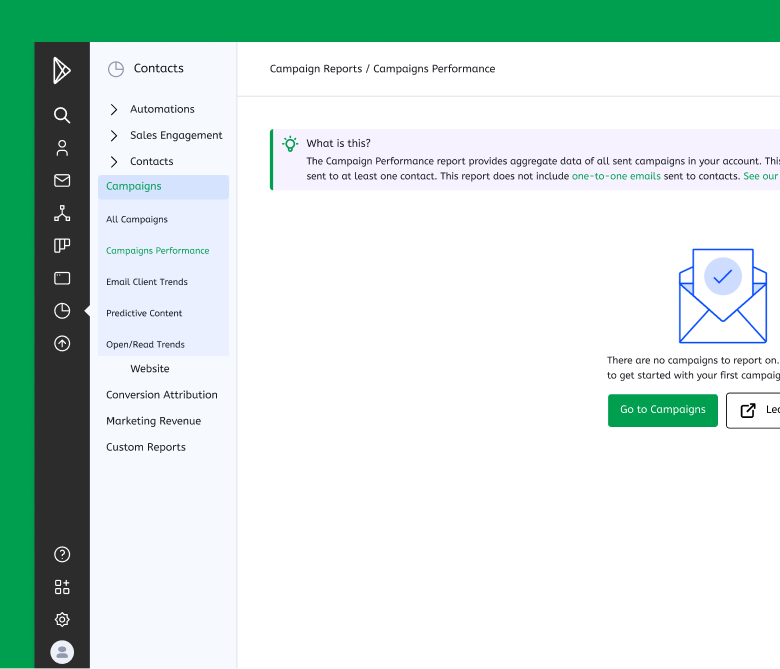Expand the Automations reports section
This screenshot has width=780, height=669.
[x=114, y=109]
